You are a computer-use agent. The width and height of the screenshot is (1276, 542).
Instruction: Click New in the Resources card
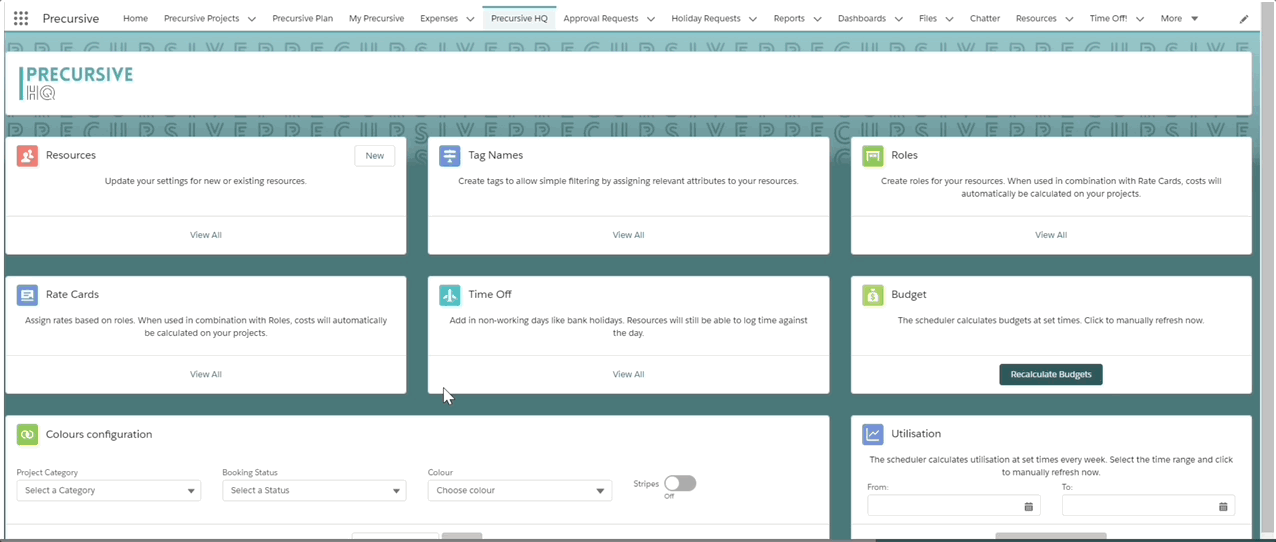375,156
